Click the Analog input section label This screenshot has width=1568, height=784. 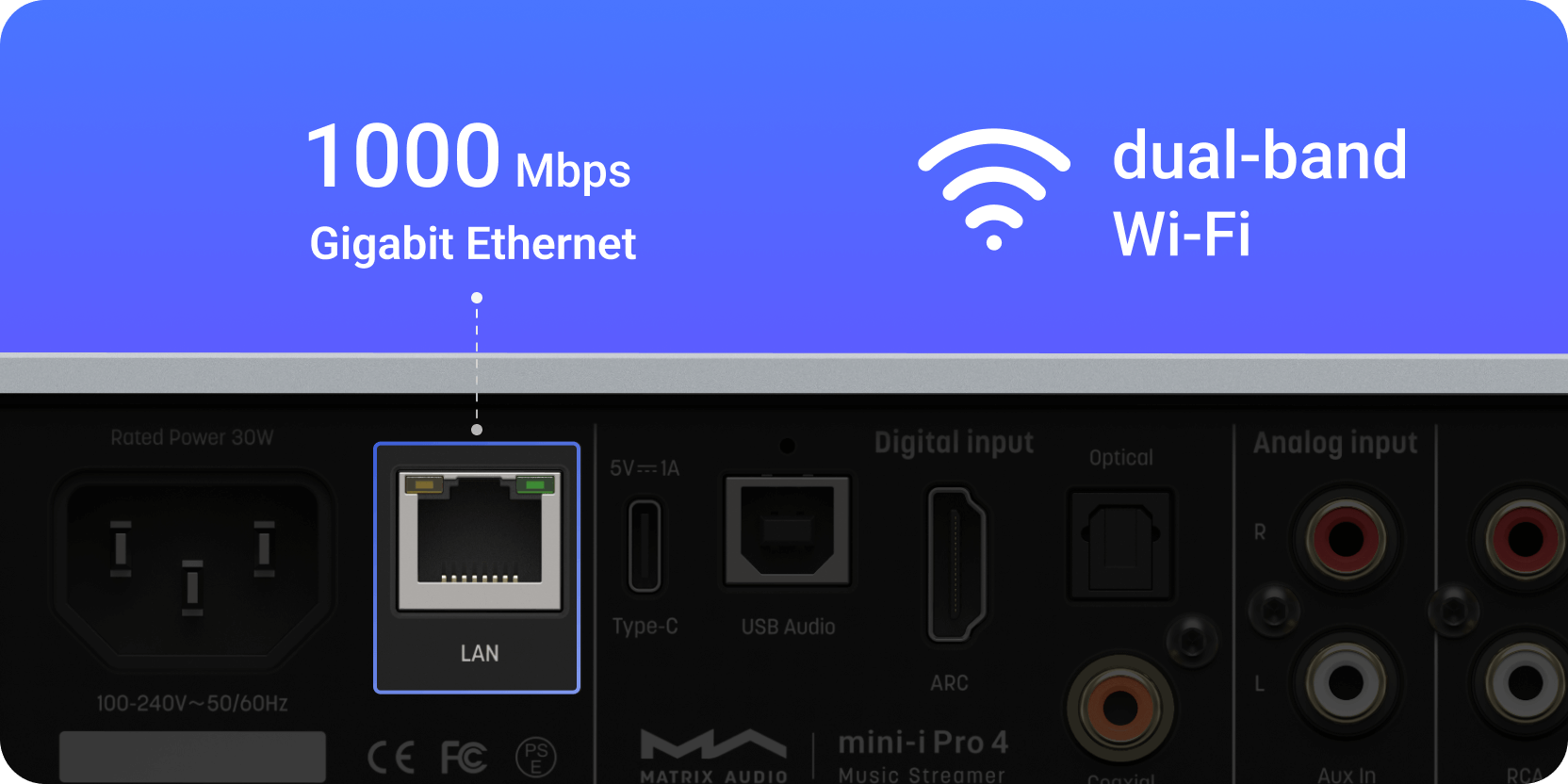coord(1335,443)
